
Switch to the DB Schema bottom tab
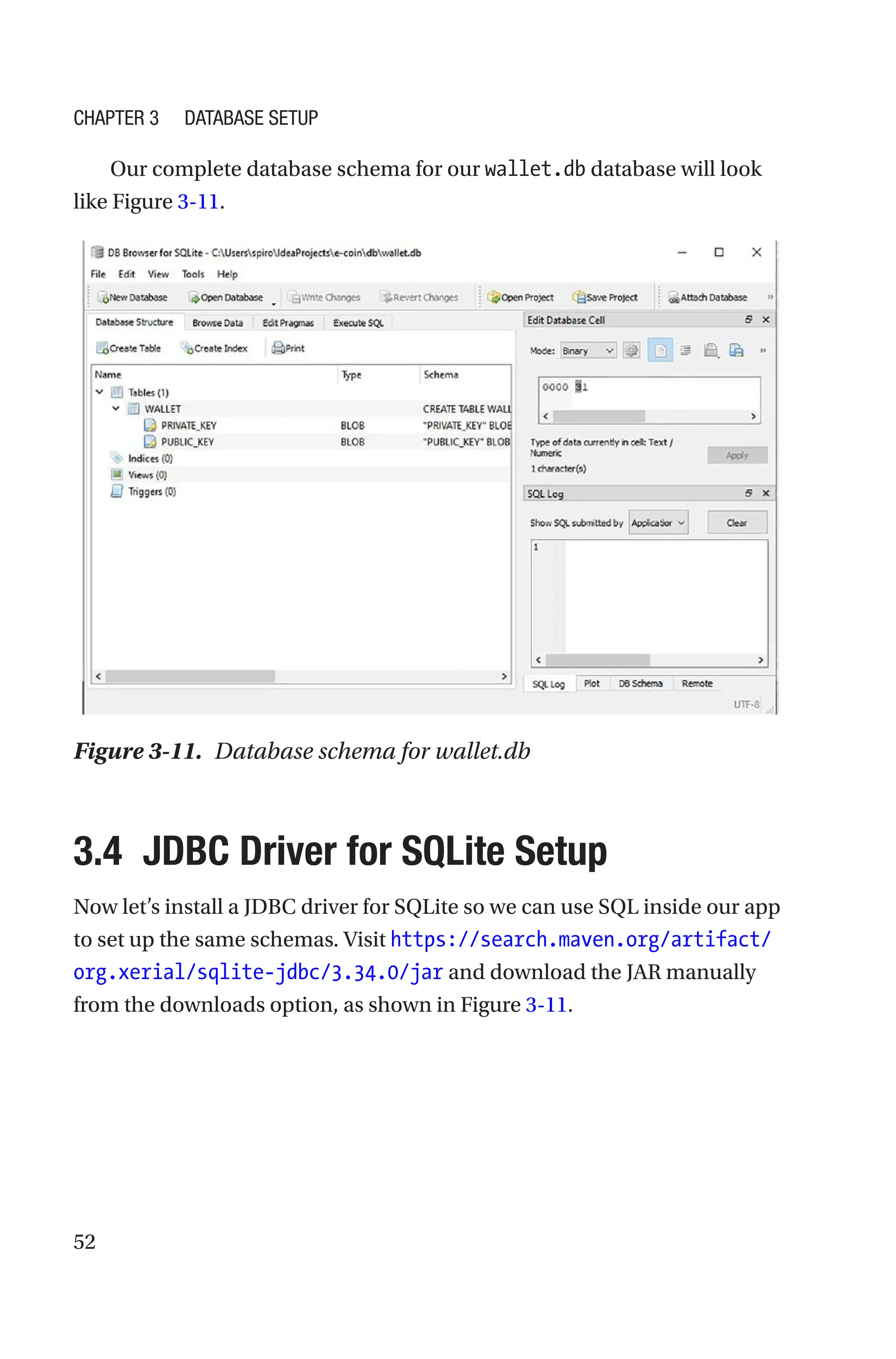click(640, 684)
